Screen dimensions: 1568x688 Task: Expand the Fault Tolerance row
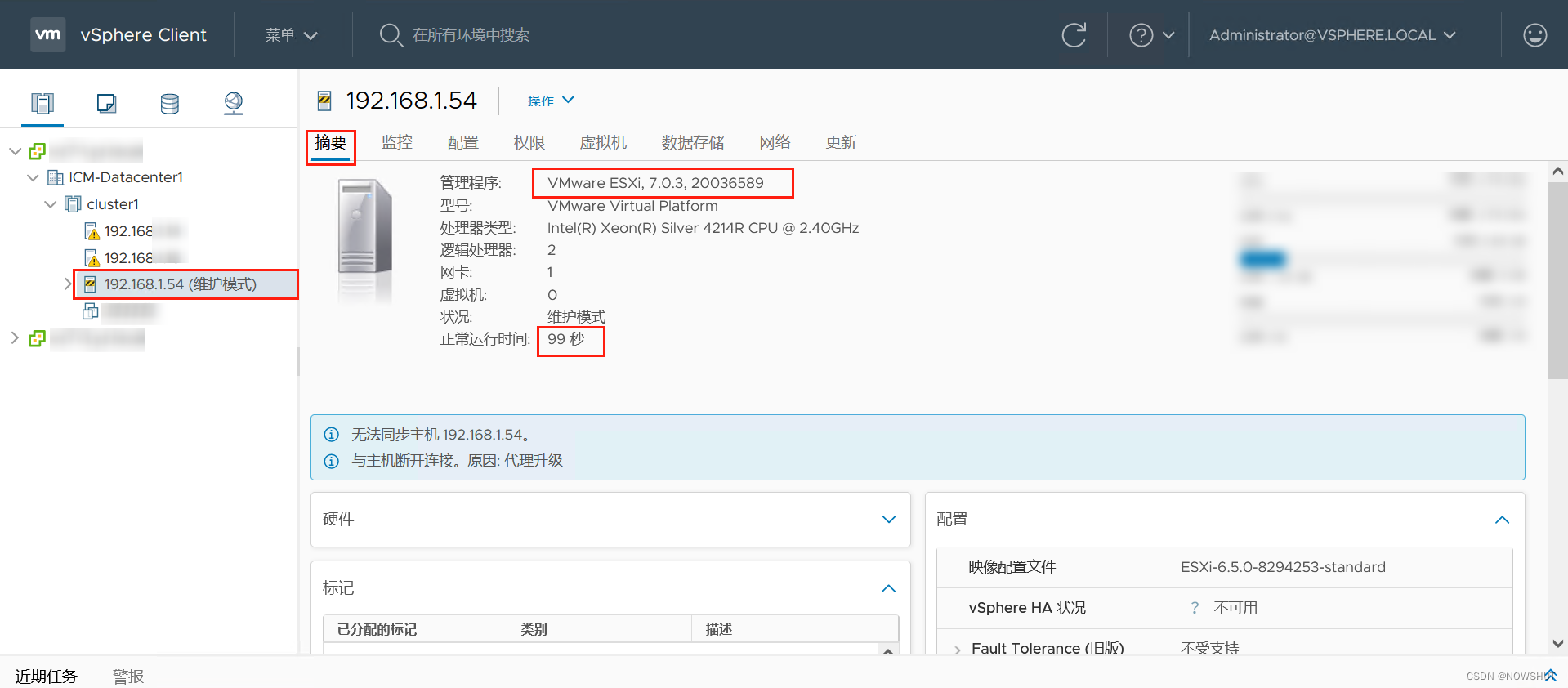point(958,650)
